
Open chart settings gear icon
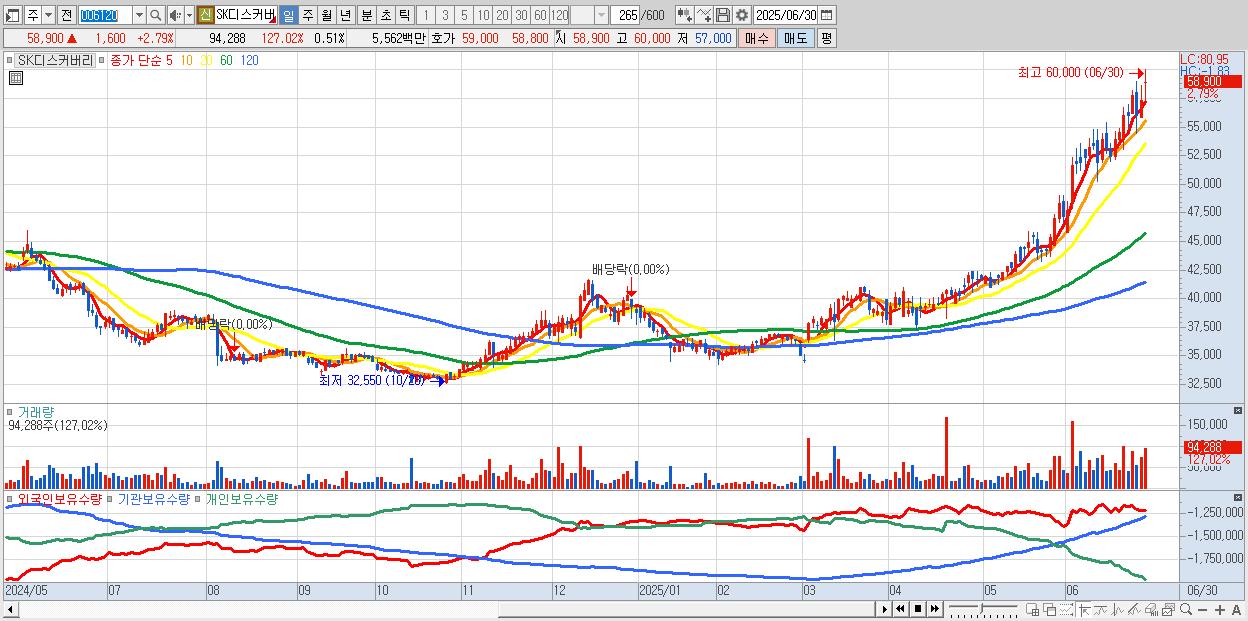point(741,15)
